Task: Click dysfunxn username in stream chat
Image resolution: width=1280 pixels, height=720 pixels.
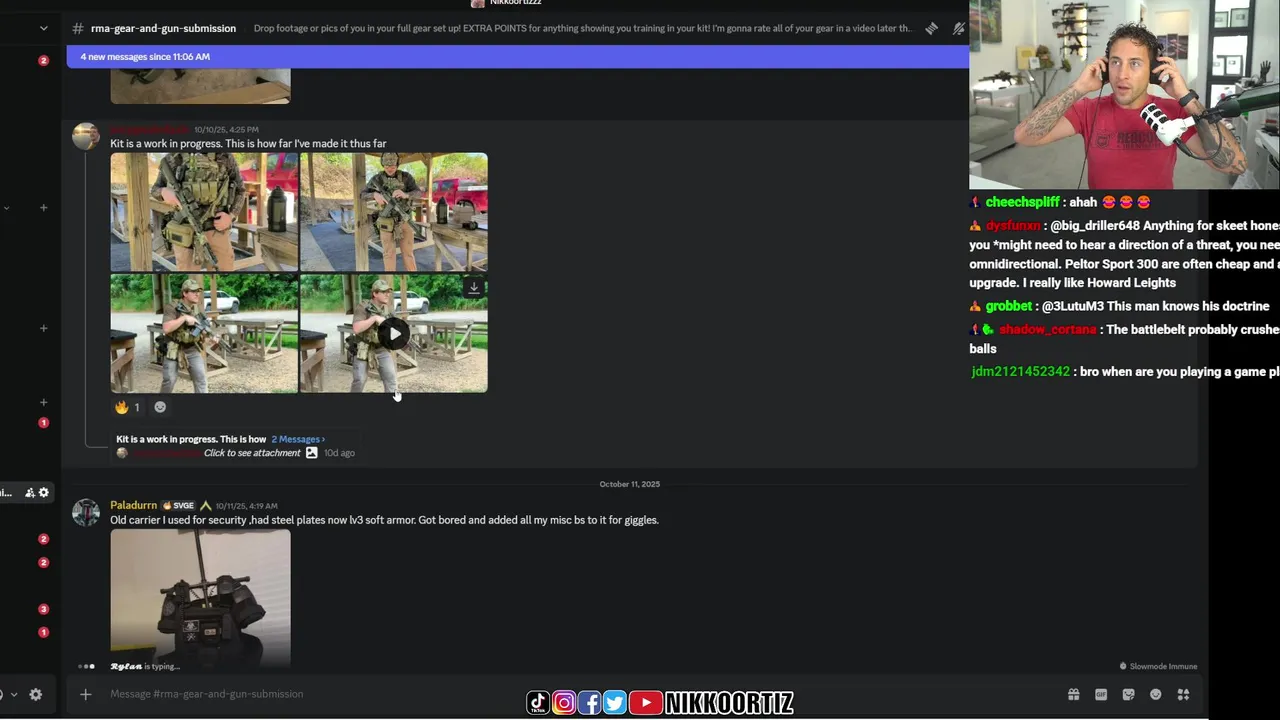Action: click(1013, 226)
